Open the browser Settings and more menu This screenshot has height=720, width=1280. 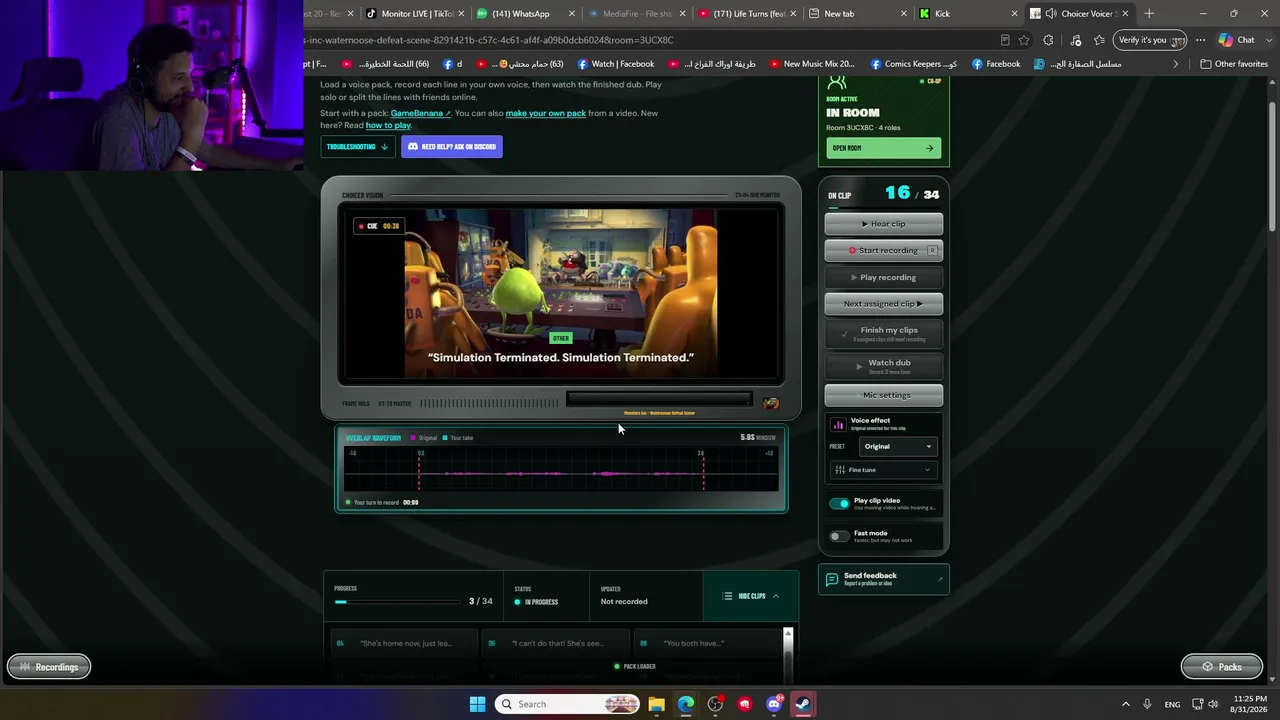1200,40
